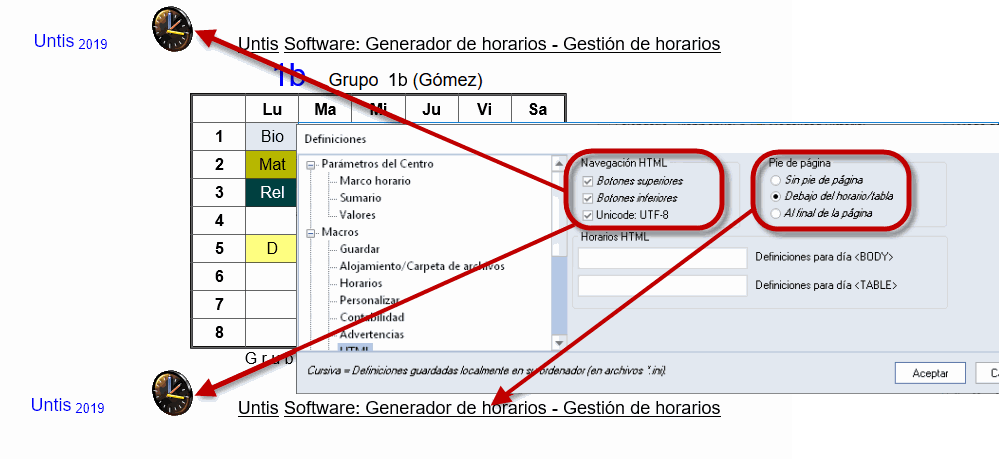Viewport: 999px width, 459px height.
Task: Click the tree scrollbar up arrow
Action: coord(559,163)
